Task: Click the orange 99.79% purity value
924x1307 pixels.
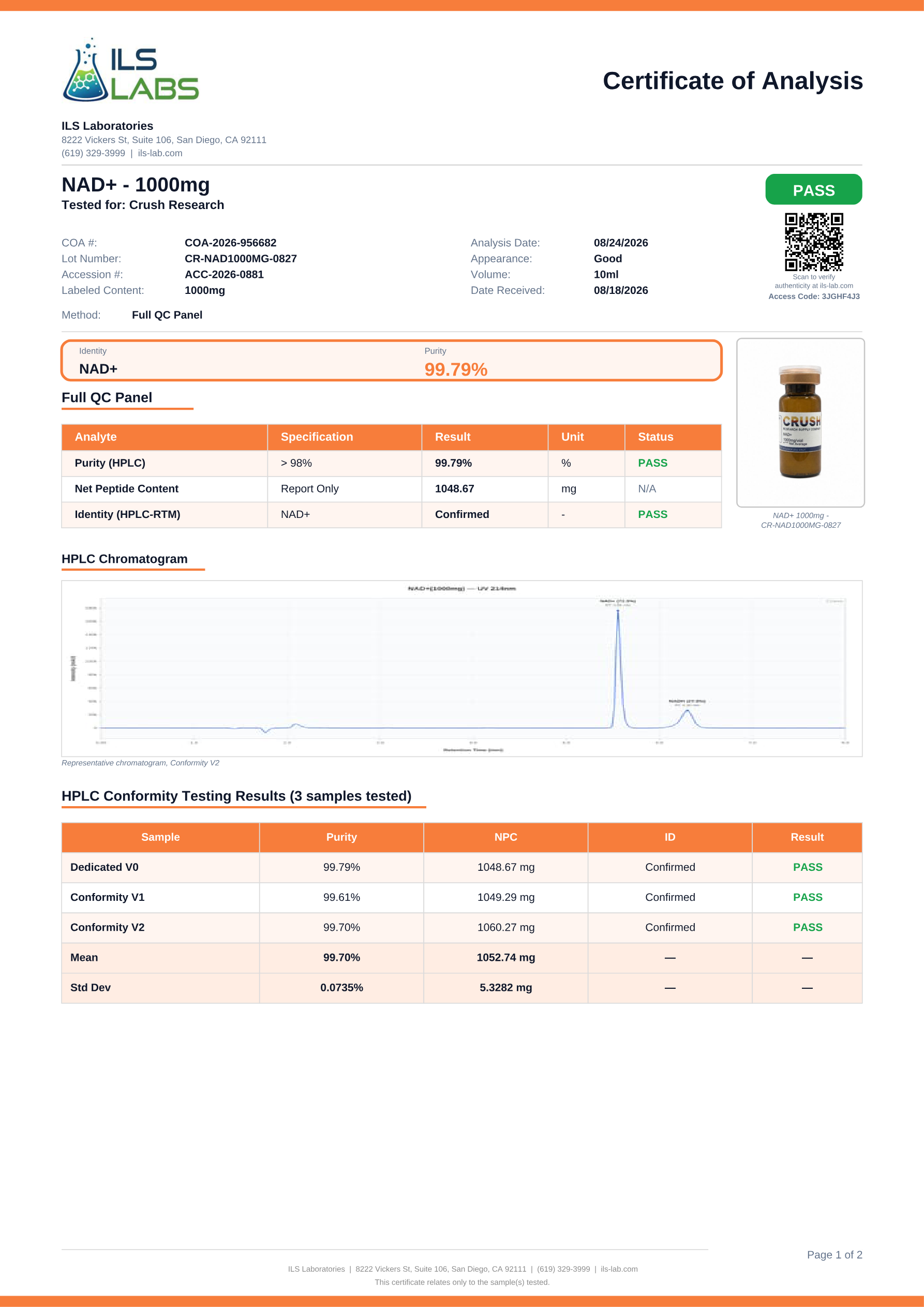Action: (x=456, y=369)
